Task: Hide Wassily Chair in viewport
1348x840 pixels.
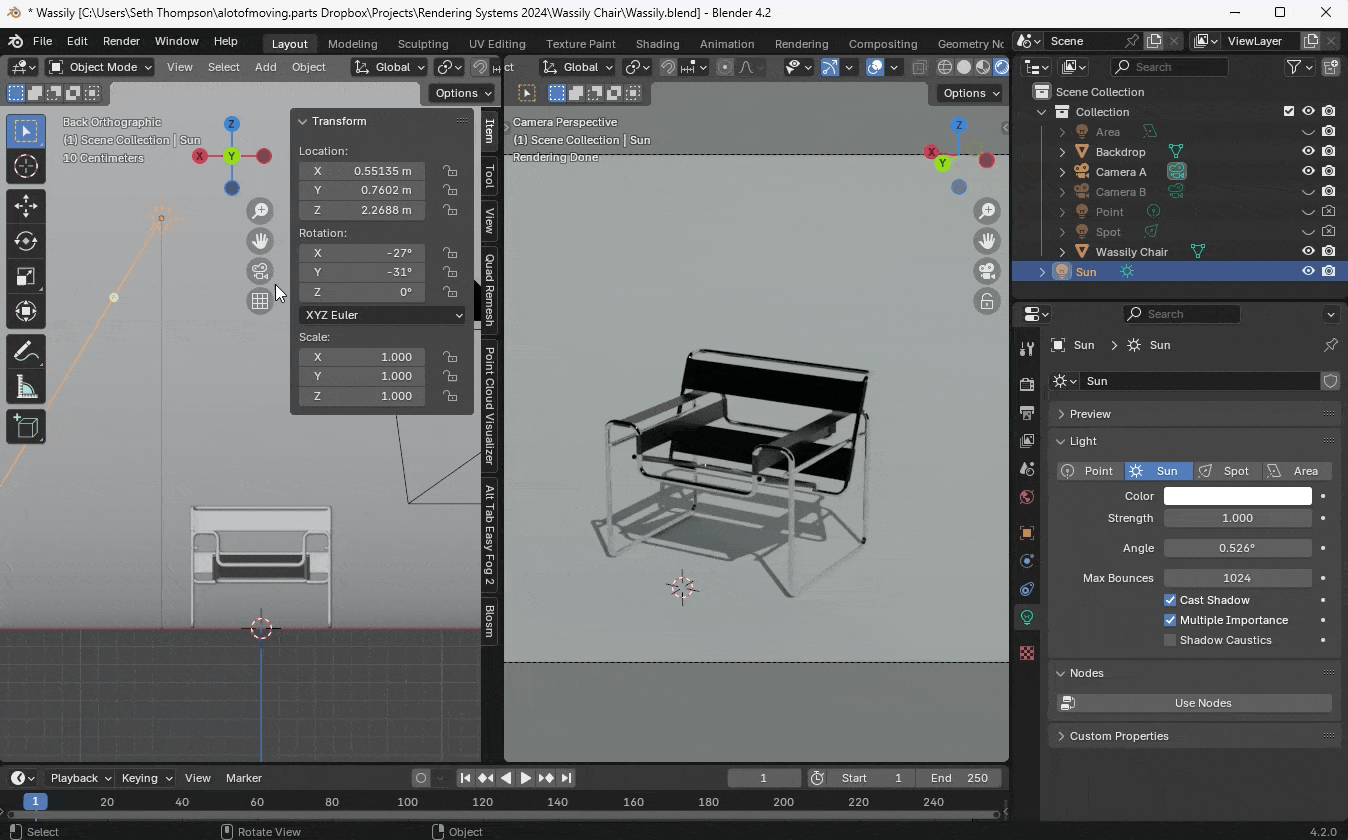Action: coord(1307,252)
